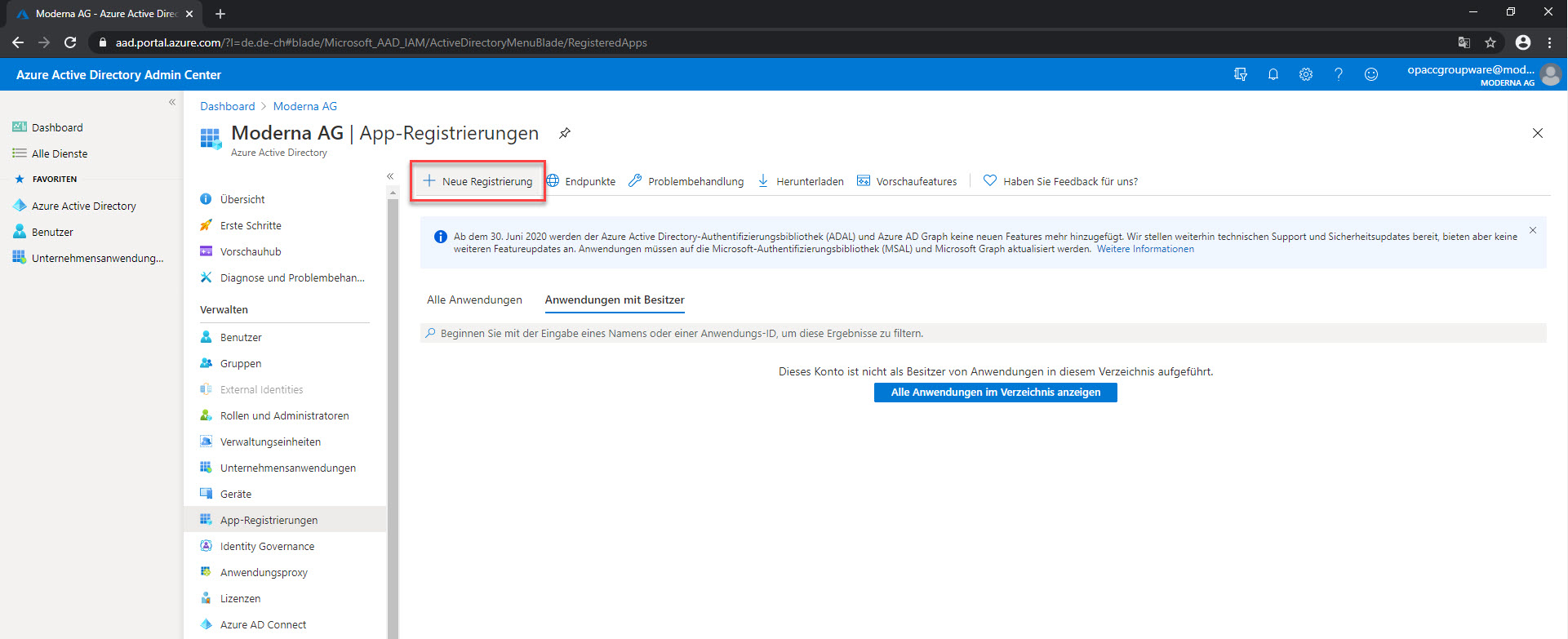This screenshot has width=1568, height=639.
Task: Open portal settings gear icon
Action: click(1306, 74)
